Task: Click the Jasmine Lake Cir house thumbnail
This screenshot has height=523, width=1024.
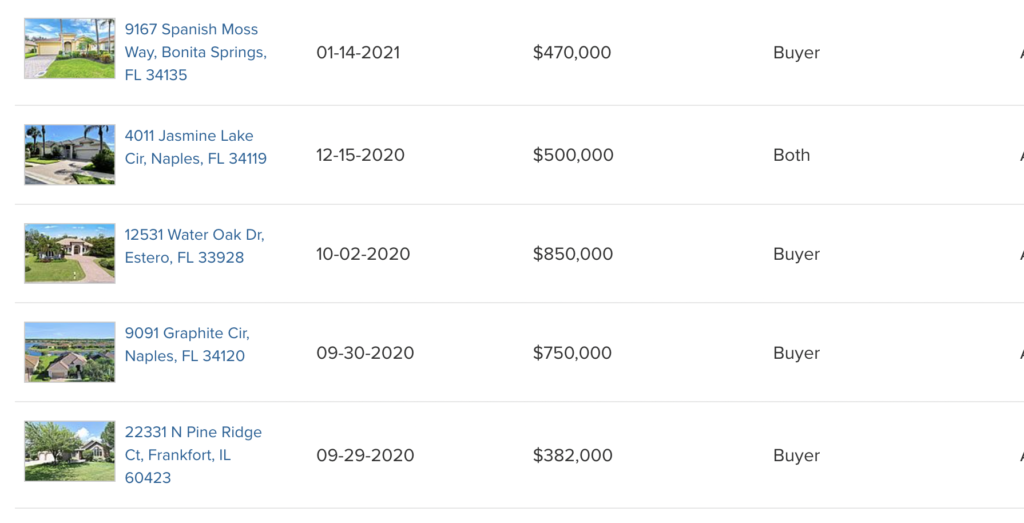Action: click(x=69, y=154)
